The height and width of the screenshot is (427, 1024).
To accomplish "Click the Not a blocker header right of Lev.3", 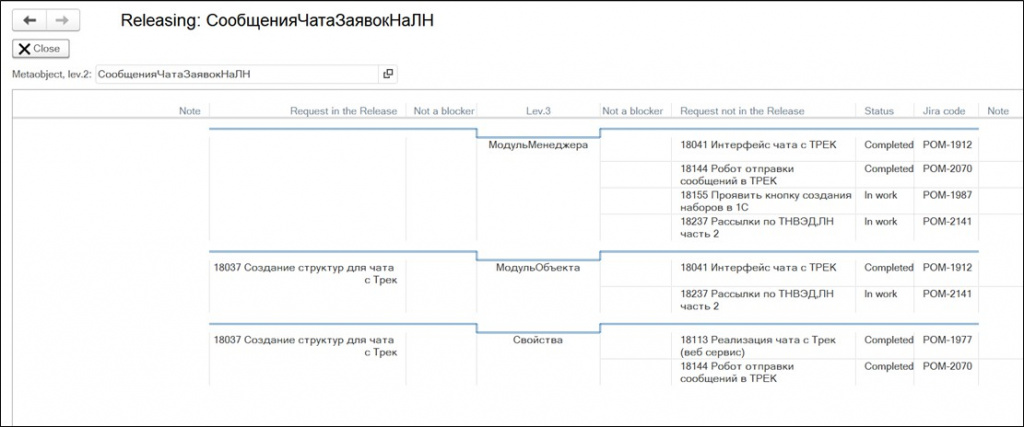I will (633, 111).
